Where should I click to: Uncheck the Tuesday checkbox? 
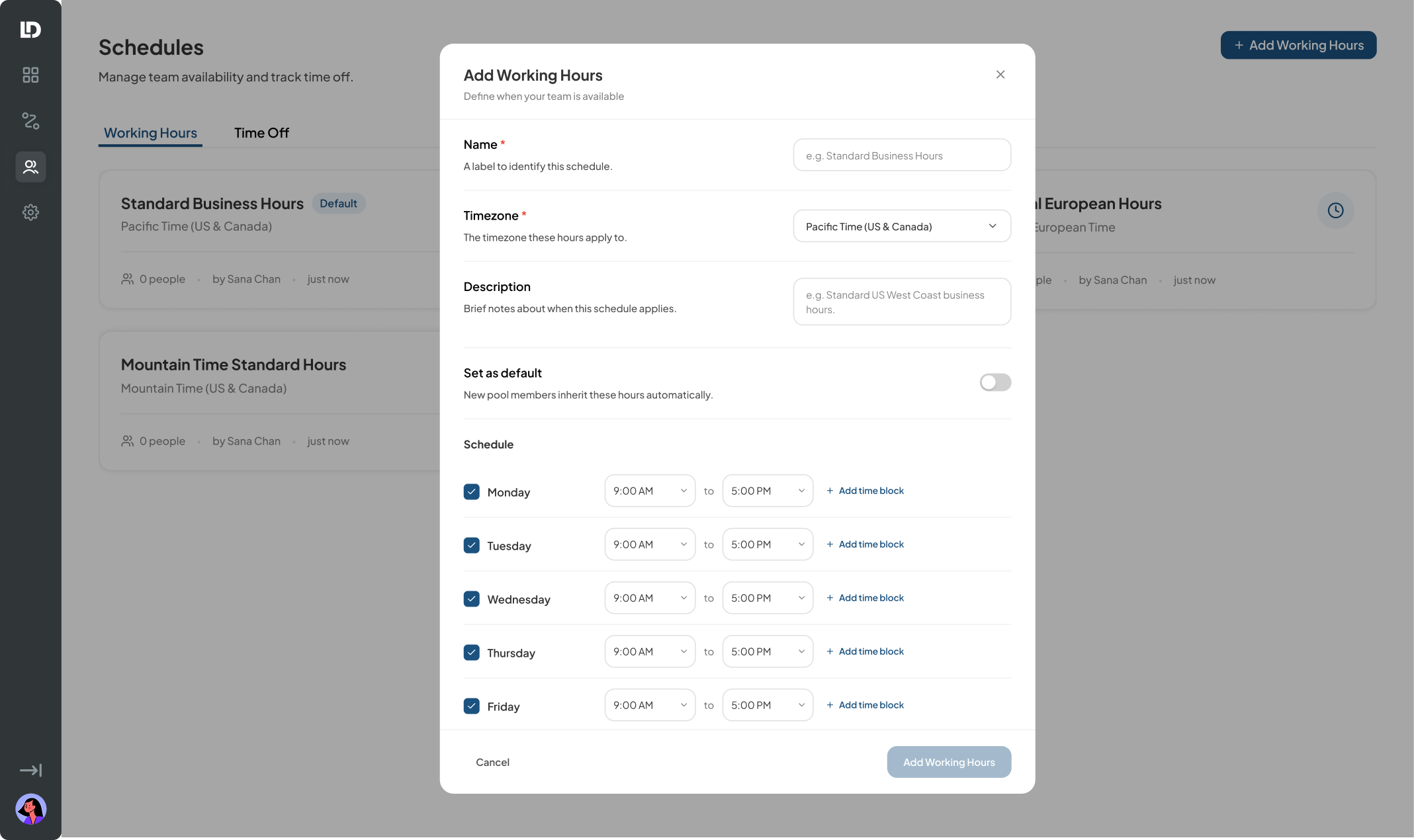[x=472, y=545]
